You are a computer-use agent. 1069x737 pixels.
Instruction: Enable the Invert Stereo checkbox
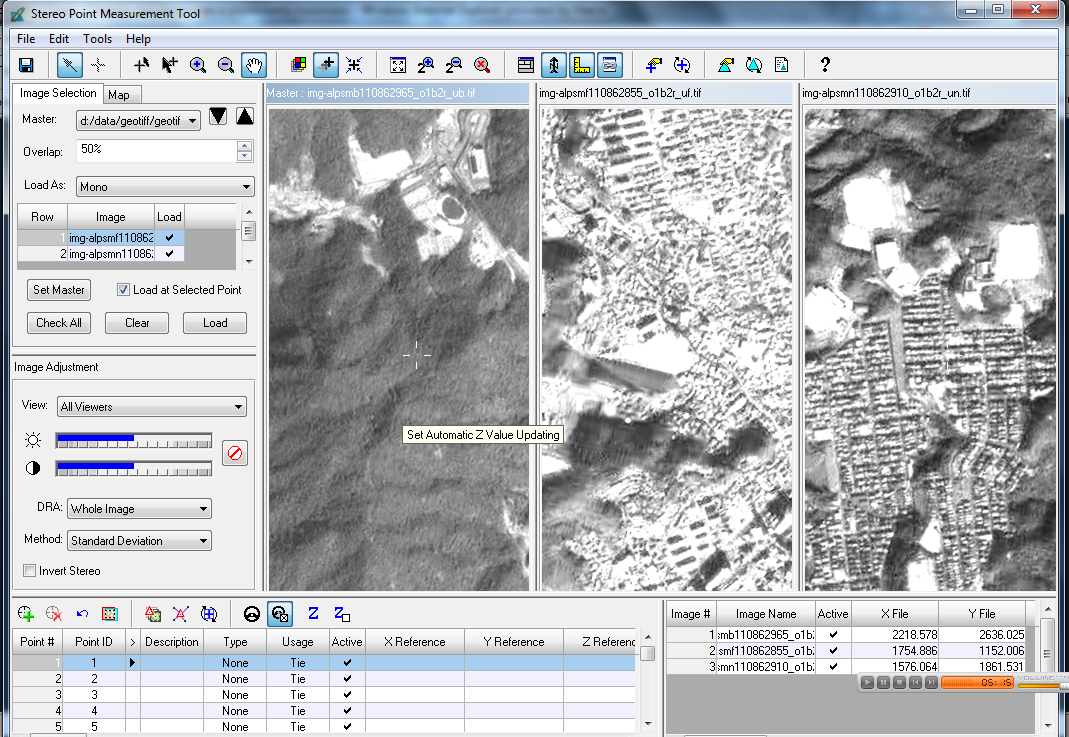click(x=29, y=571)
